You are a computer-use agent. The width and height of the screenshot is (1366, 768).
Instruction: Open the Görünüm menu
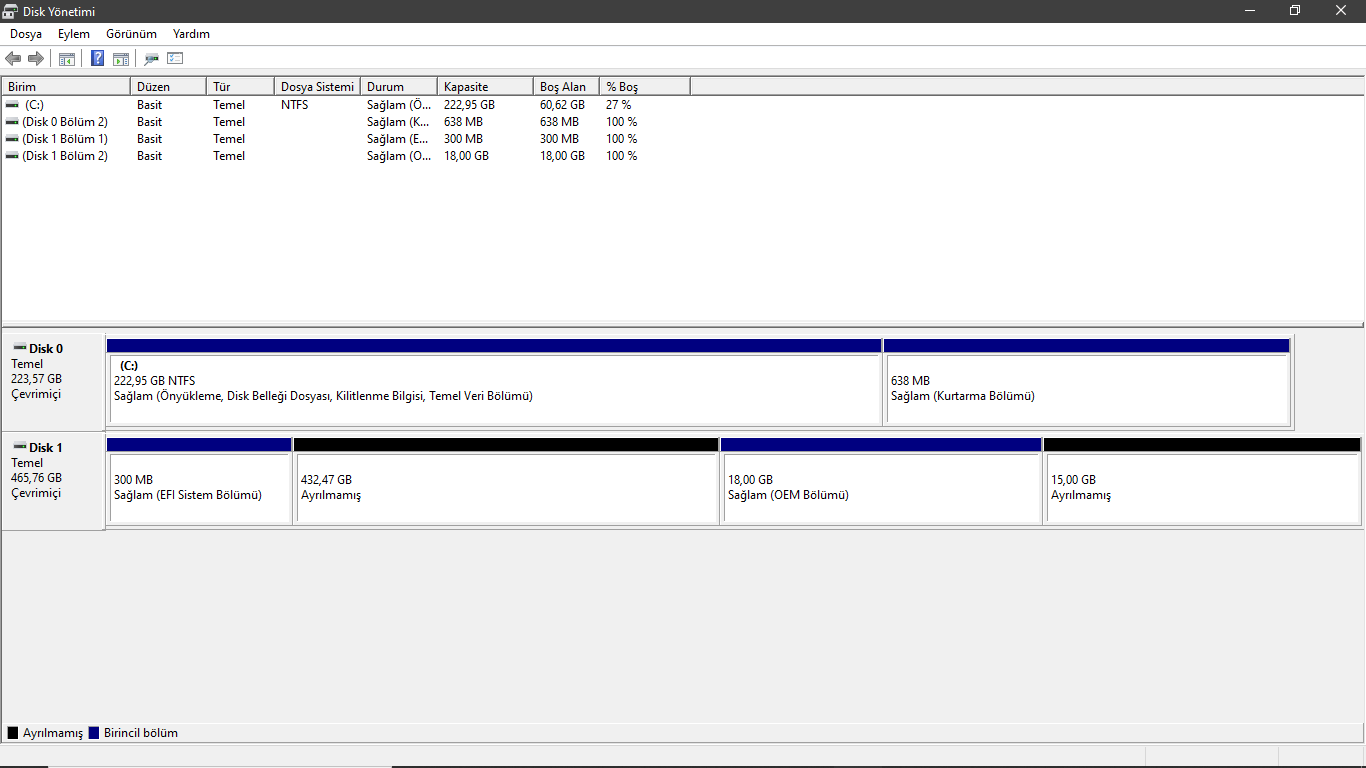coord(131,34)
